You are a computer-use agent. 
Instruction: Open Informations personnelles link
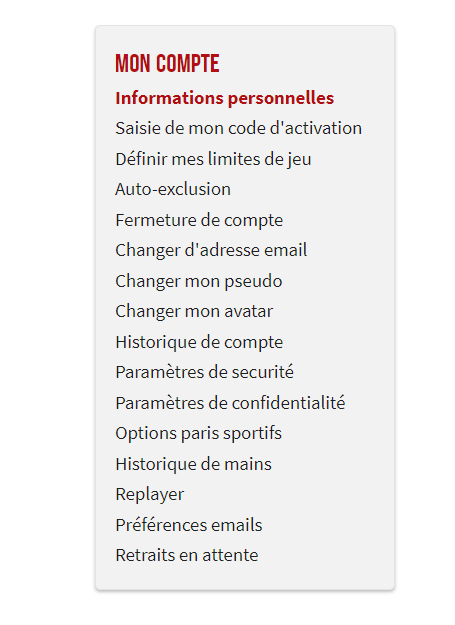pos(225,98)
